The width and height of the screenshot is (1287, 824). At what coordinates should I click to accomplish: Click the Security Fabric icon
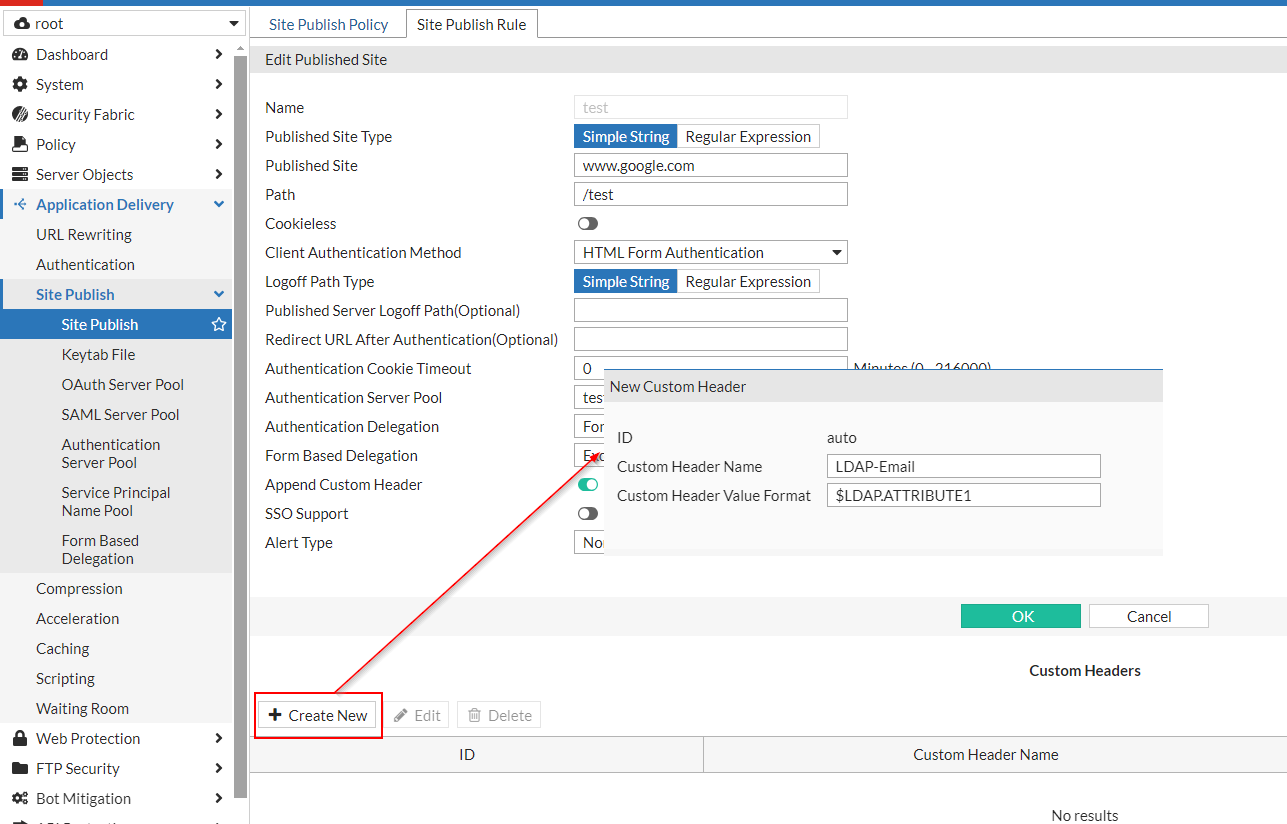[x=19, y=115]
